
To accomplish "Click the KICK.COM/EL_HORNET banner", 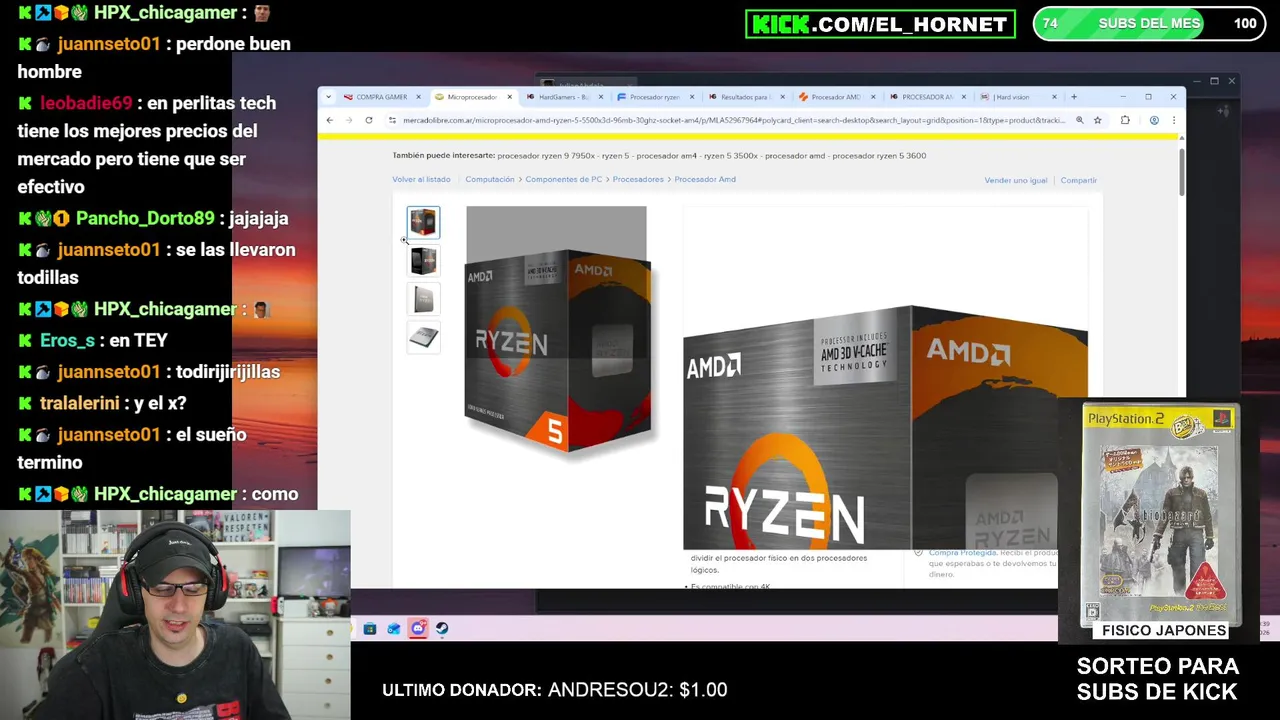I will pyautogui.click(x=880, y=24).
